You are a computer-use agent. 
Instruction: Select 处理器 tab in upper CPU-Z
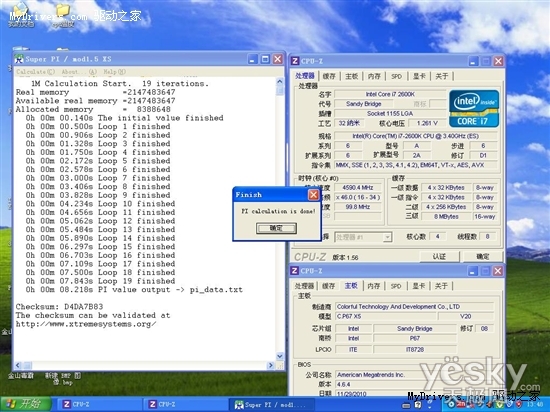[305, 76]
